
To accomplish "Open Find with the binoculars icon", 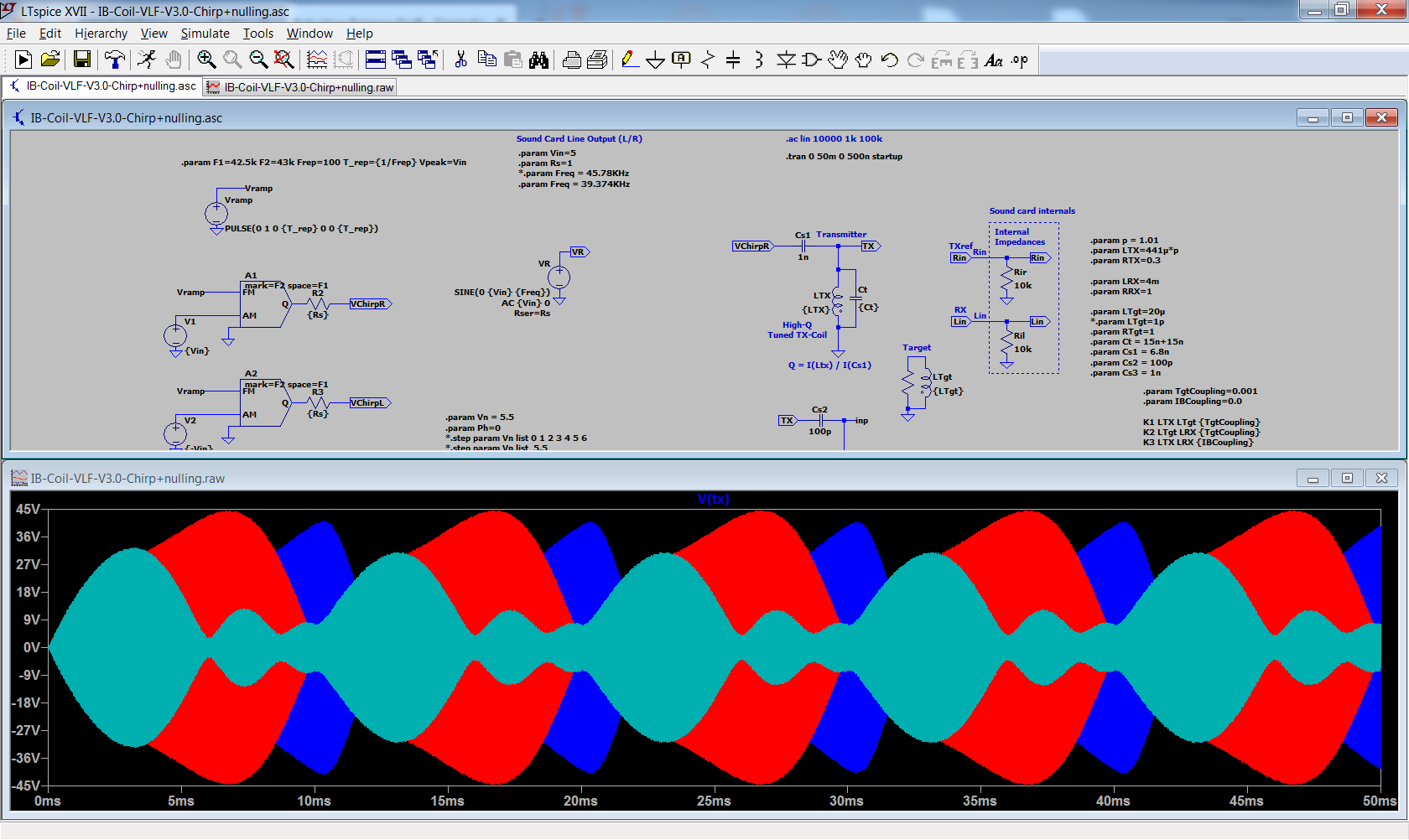I will click(538, 60).
